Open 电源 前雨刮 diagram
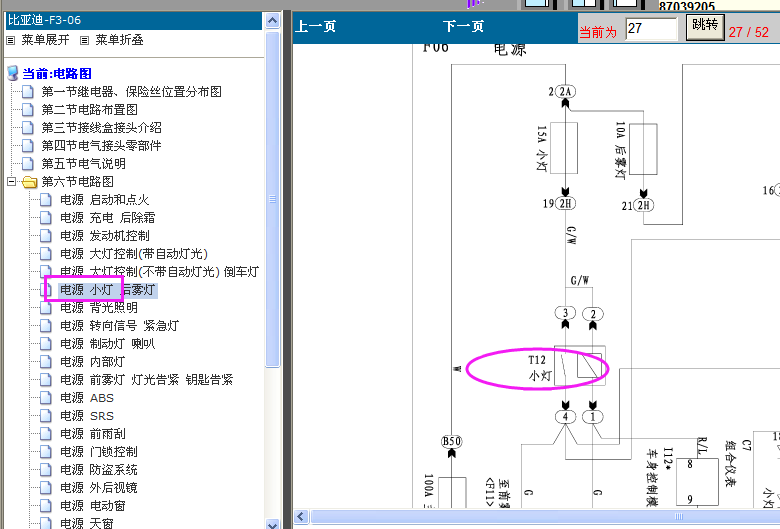Image resolution: width=780 pixels, height=529 pixels. (x=93, y=433)
